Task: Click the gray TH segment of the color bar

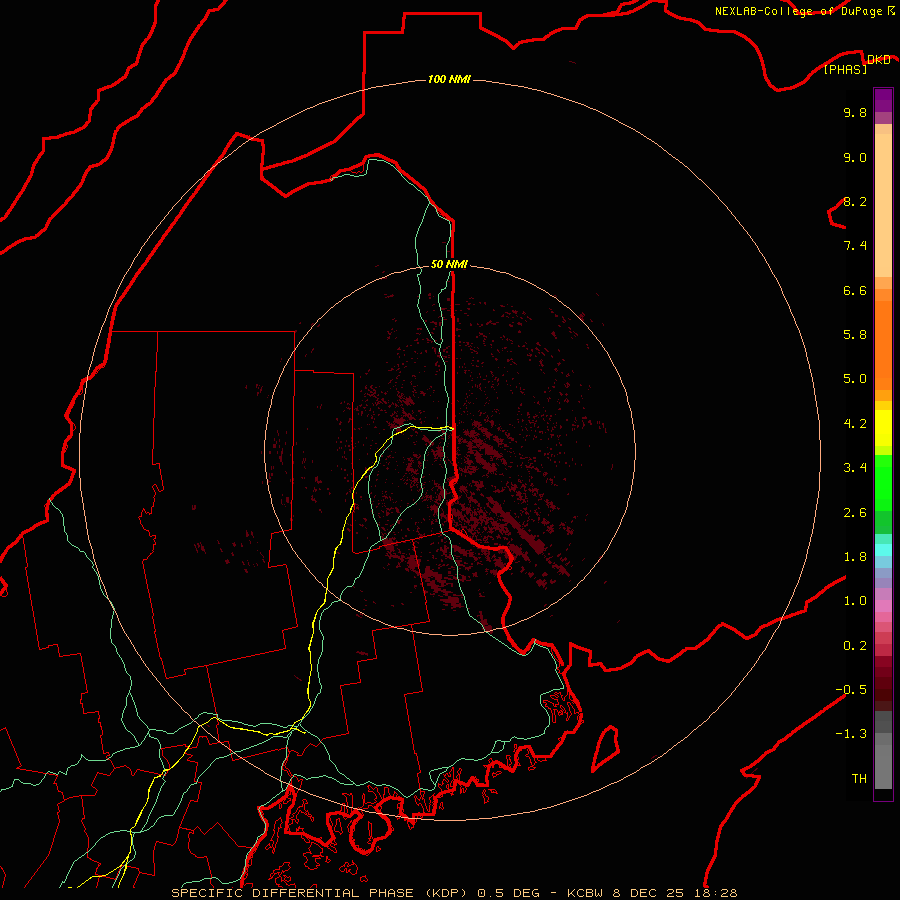Action: coord(883,766)
